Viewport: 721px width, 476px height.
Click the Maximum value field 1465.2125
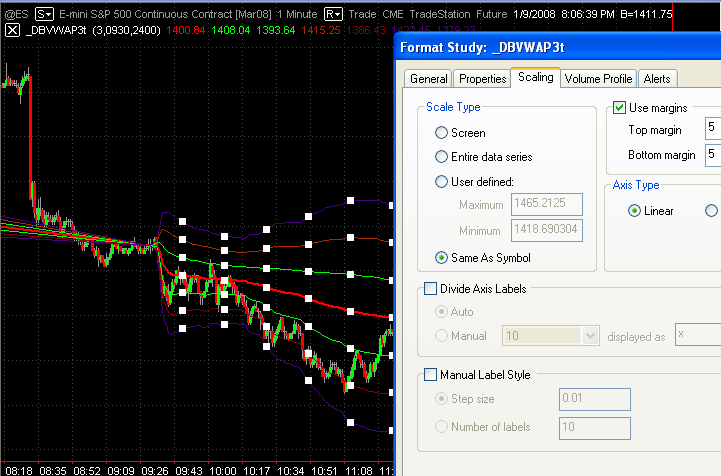pyautogui.click(x=547, y=204)
